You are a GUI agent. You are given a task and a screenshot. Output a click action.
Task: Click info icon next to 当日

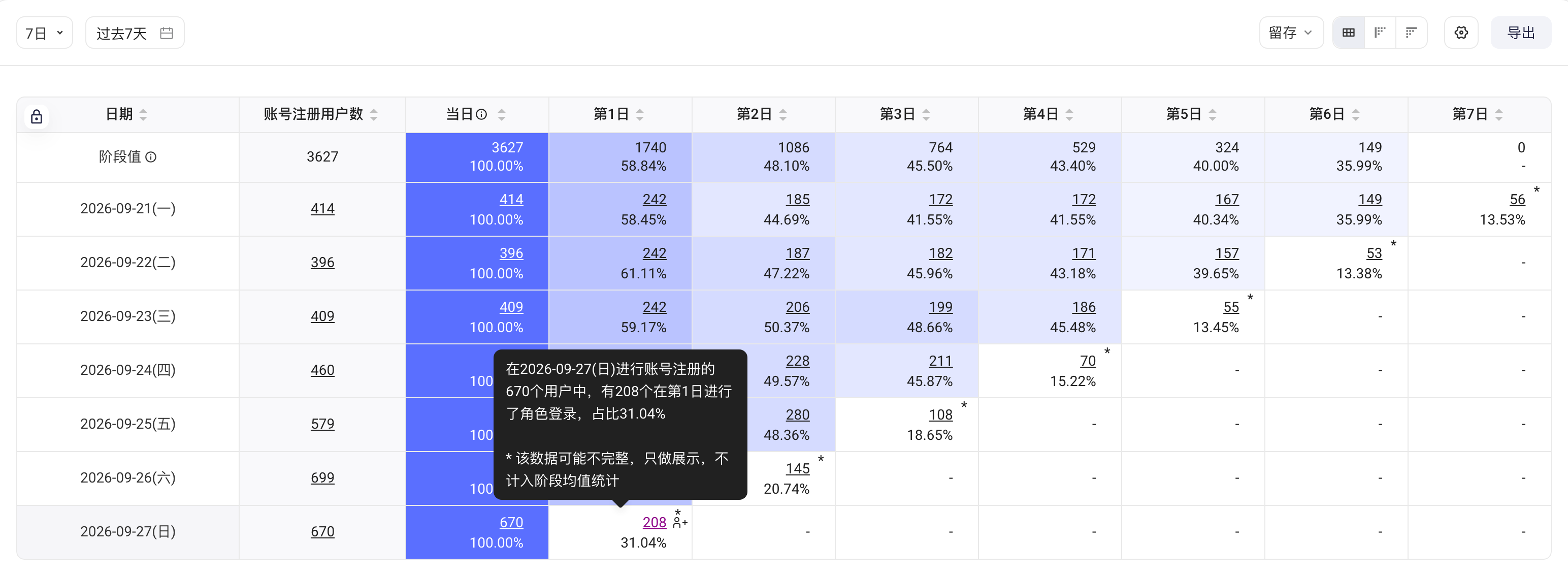(481, 114)
